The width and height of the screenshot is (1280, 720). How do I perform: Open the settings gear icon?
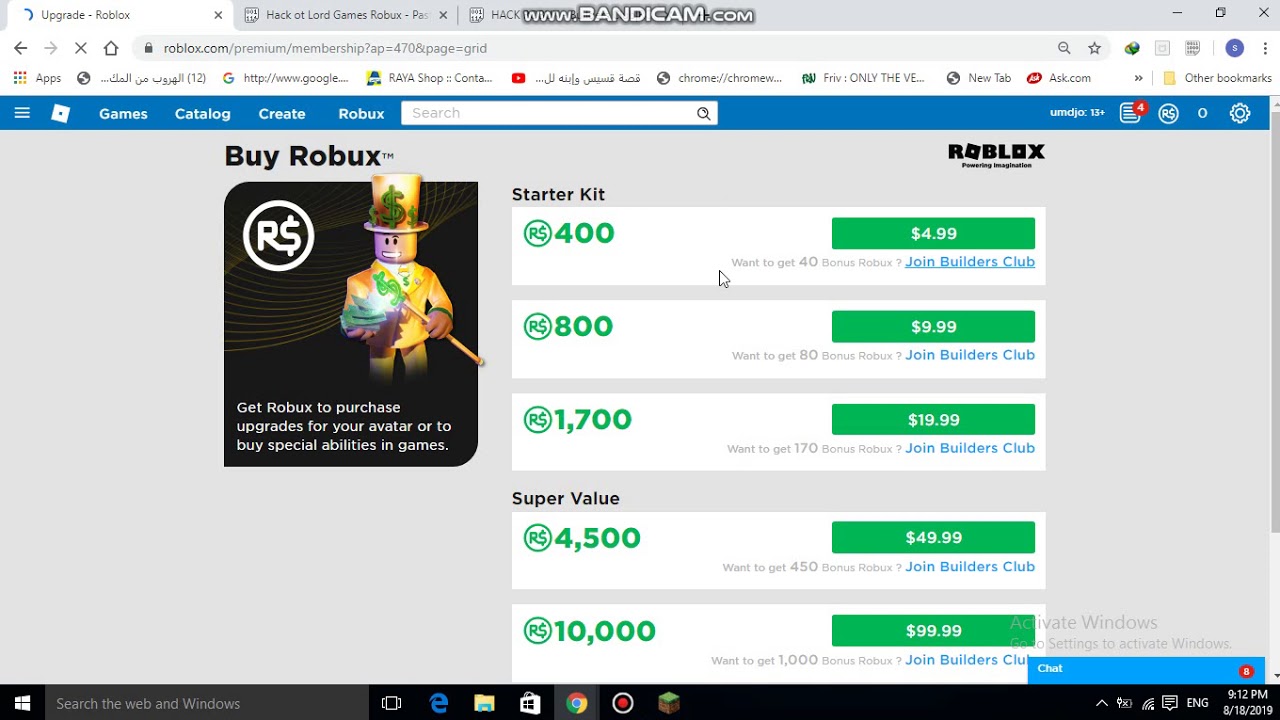[x=1240, y=113]
